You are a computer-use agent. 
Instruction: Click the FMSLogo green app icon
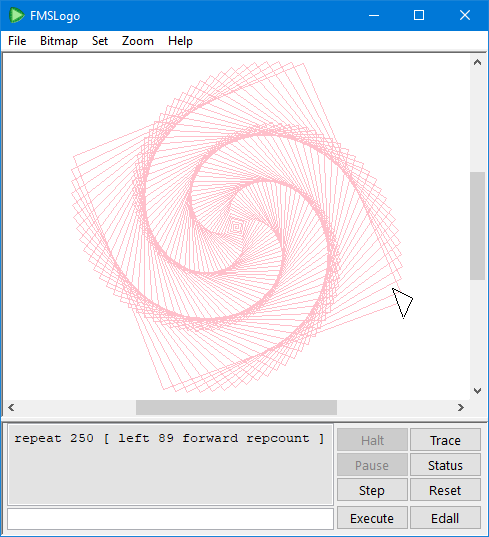(16, 15)
